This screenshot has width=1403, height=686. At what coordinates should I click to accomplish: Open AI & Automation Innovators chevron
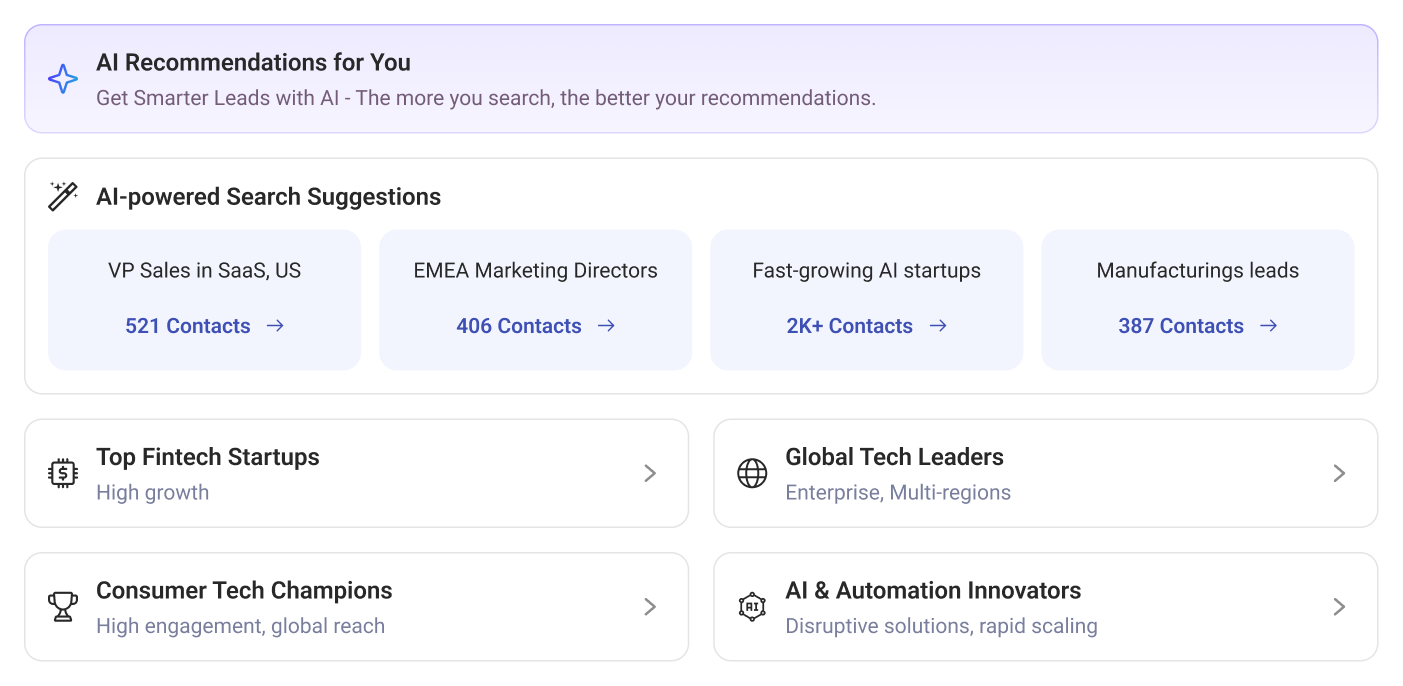pyautogui.click(x=1339, y=606)
